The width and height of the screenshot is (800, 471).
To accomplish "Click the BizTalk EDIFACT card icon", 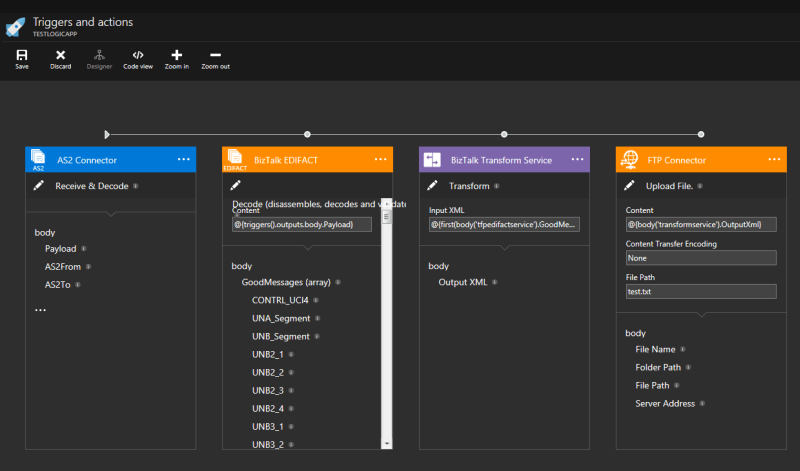I will pos(235,159).
